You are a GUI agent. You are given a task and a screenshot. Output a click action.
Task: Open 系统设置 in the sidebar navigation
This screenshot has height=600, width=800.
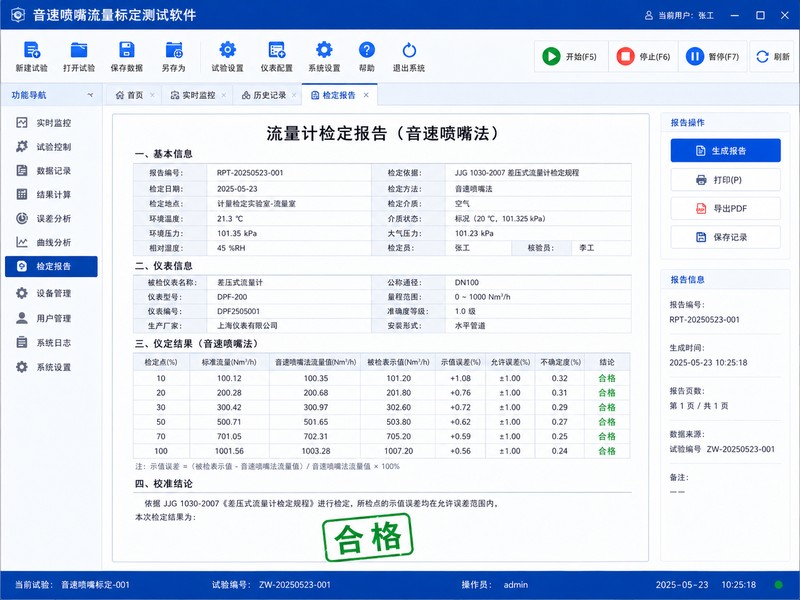pyautogui.click(x=51, y=367)
